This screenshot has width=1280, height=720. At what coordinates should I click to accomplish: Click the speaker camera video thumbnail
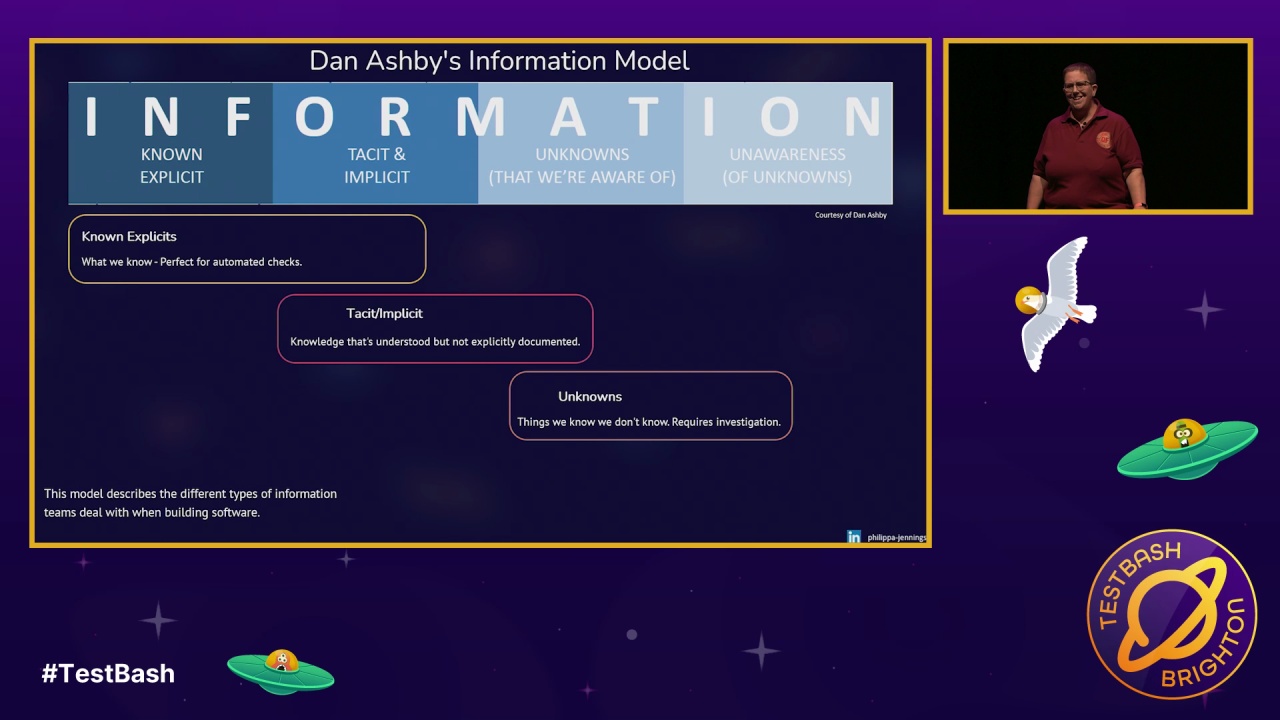tap(1098, 127)
